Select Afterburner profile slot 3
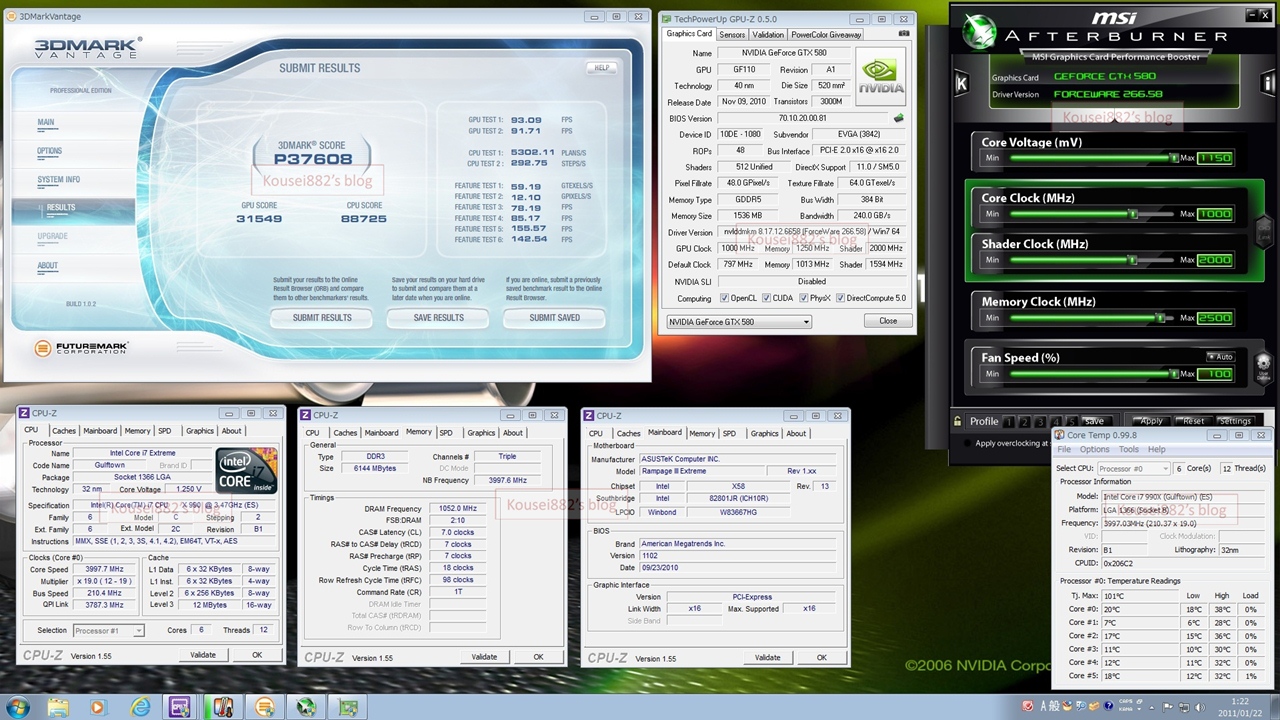Screen dimensions: 1280x720 click(x=1041, y=421)
